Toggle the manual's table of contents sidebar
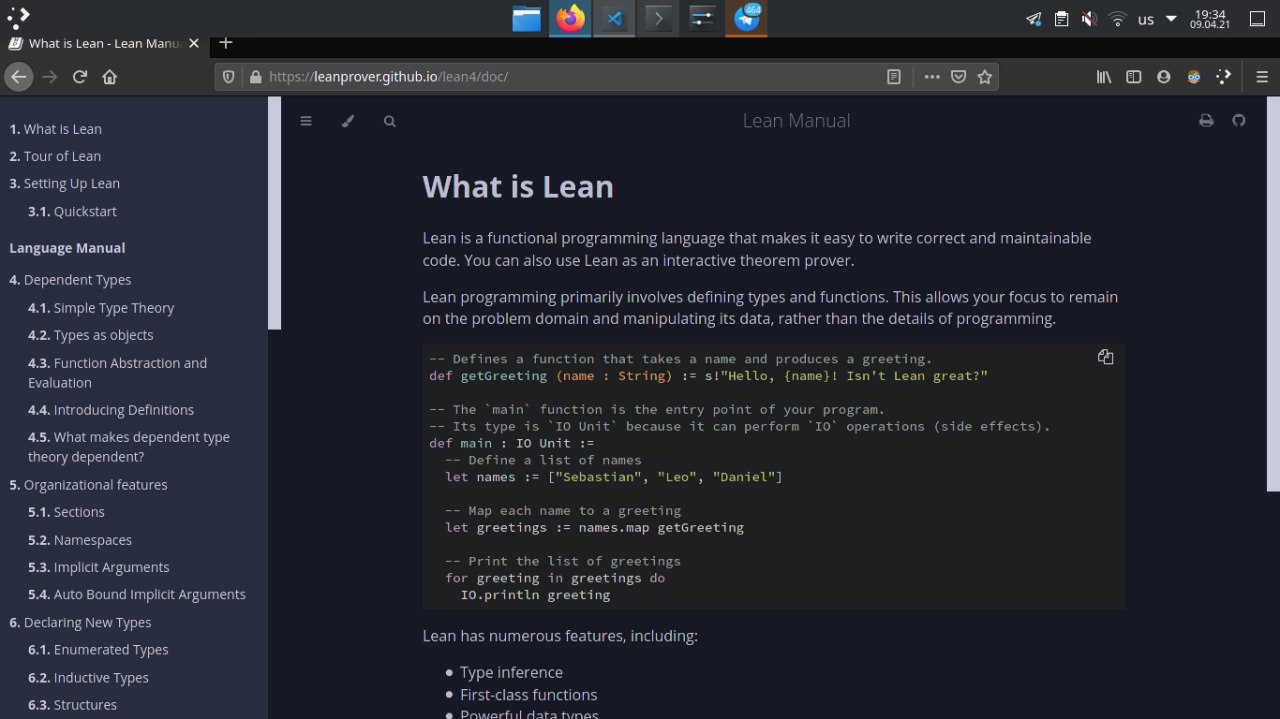 click(306, 121)
